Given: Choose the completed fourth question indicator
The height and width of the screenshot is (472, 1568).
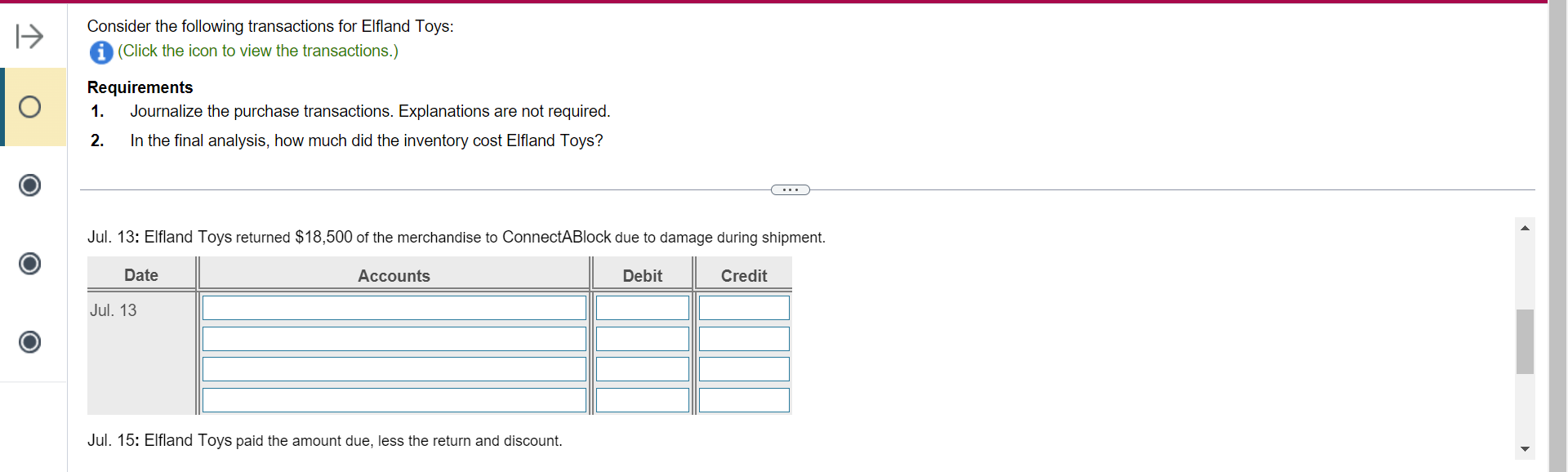Looking at the screenshot, I should [29, 342].
